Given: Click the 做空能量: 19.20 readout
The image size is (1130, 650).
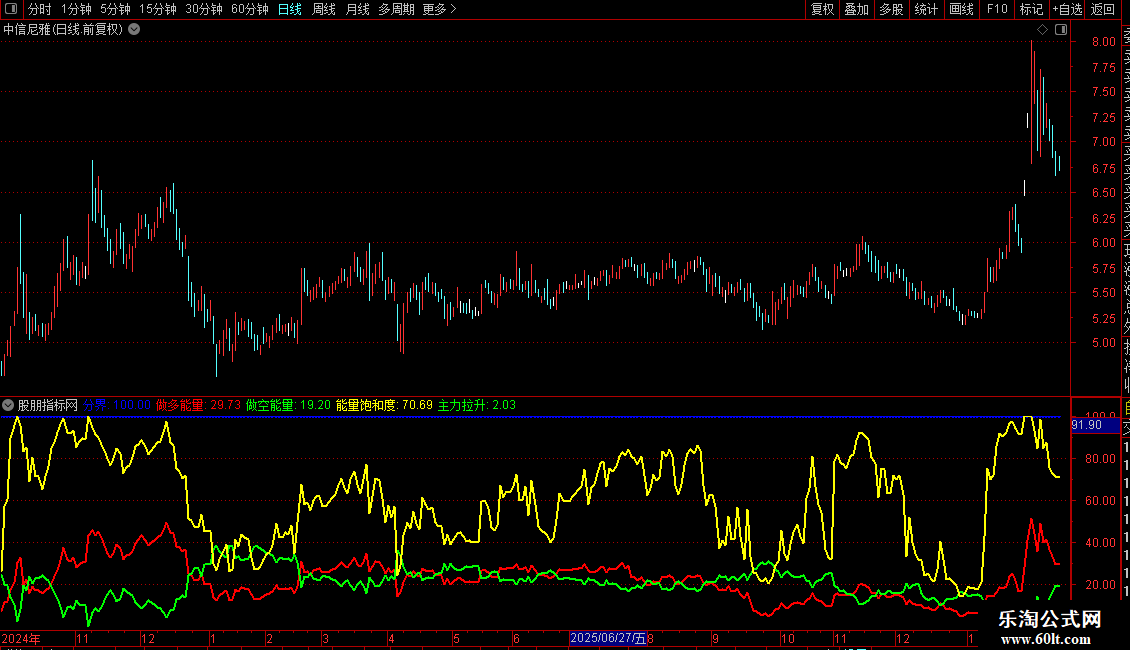Looking at the screenshot, I should pyautogui.click(x=288, y=405).
